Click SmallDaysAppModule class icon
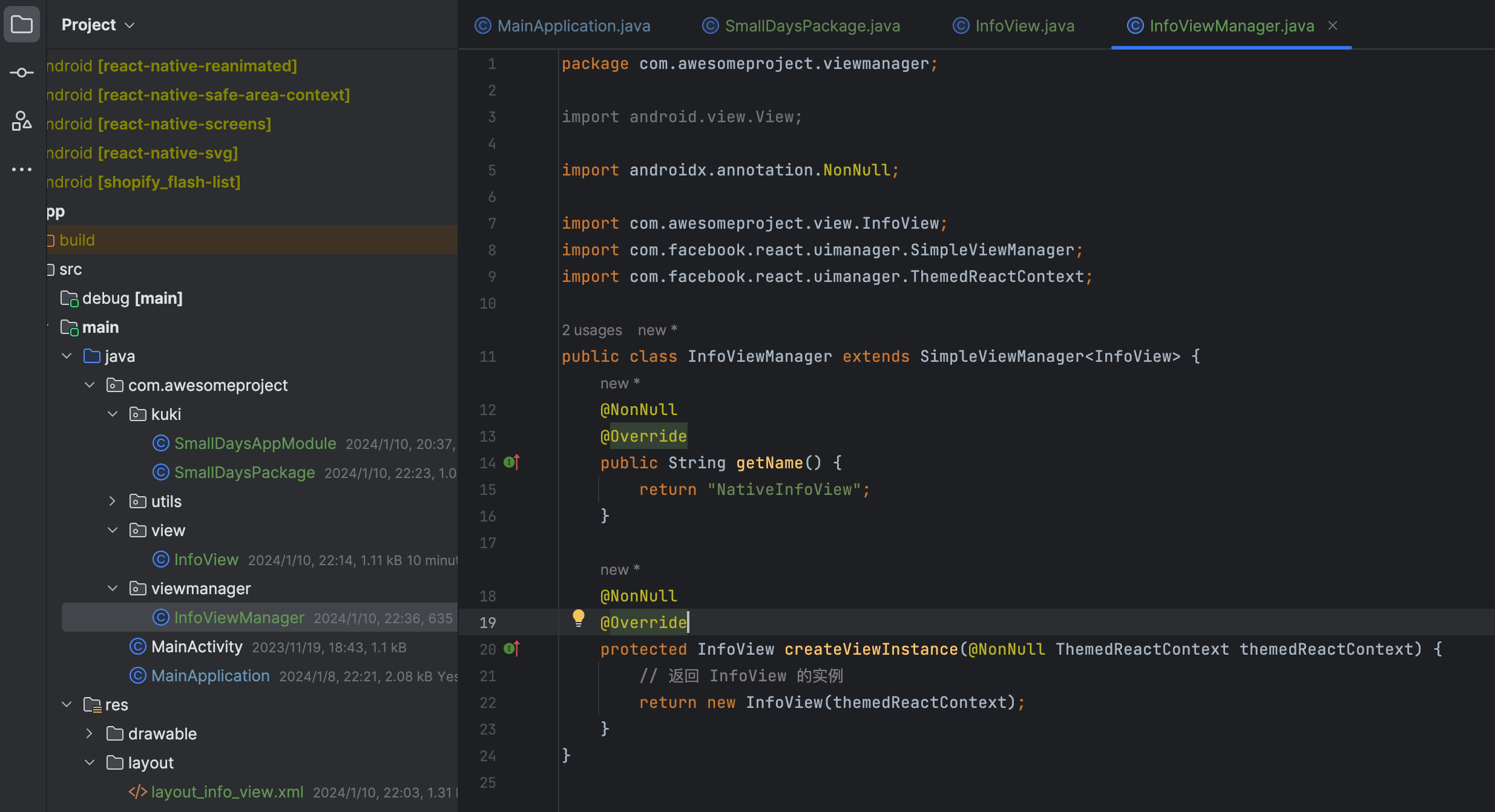 pos(160,444)
